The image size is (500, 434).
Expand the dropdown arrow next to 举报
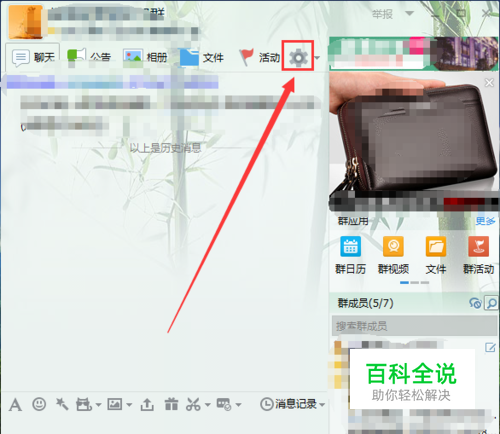tap(409, 14)
